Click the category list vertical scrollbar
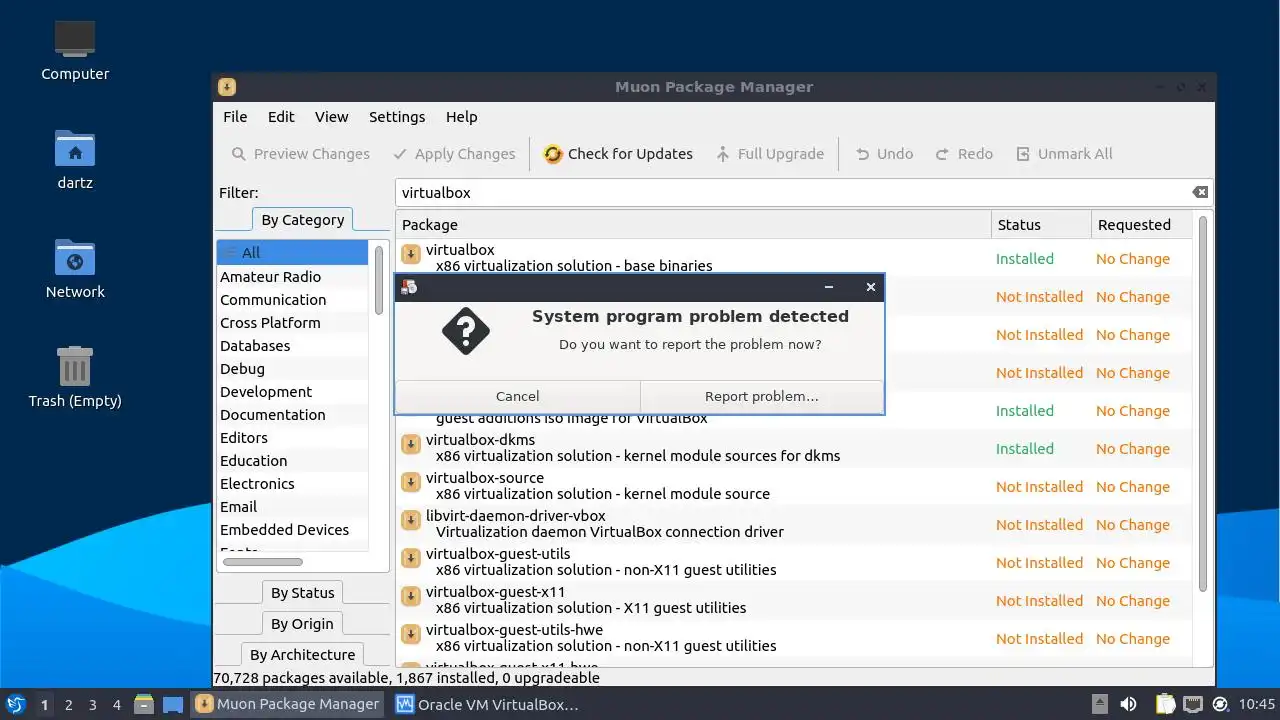The height and width of the screenshot is (720, 1280). 379,280
